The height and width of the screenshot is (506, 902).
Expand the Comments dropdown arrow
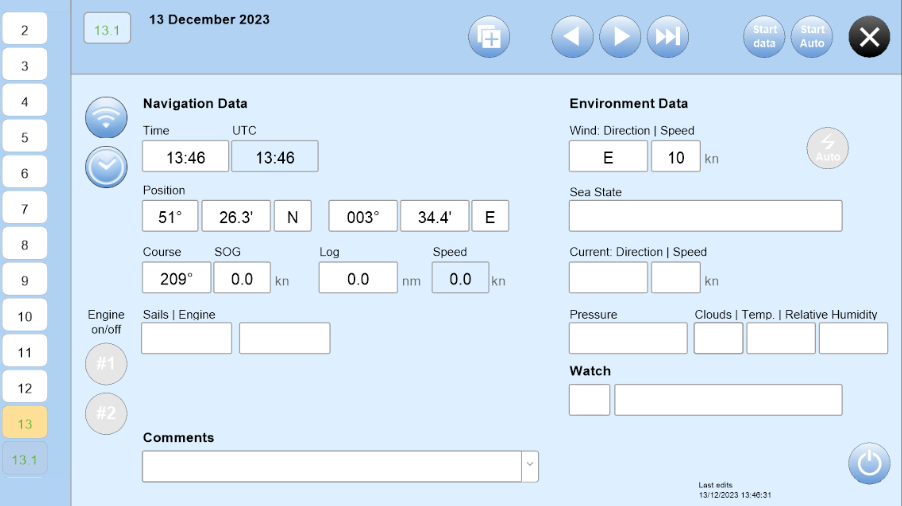tap(530, 466)
